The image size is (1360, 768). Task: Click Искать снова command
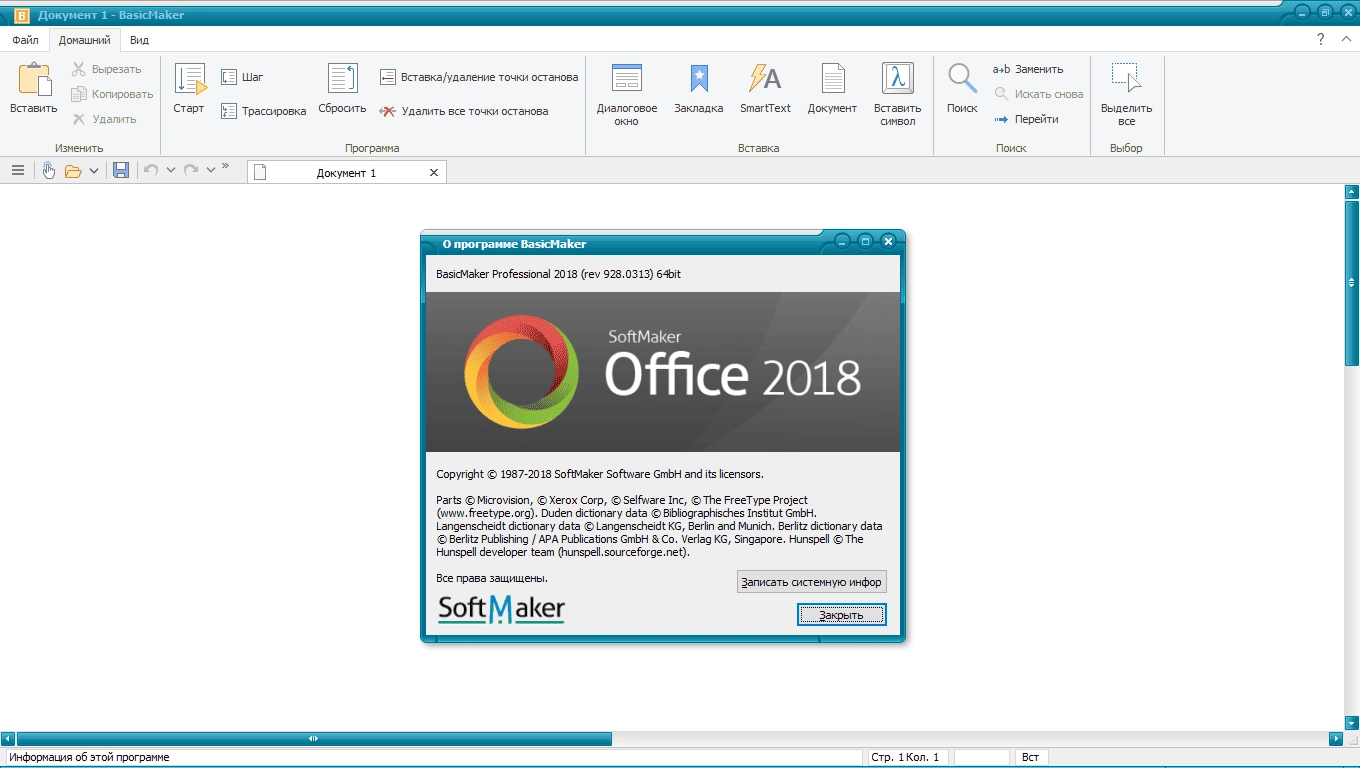[x=1038, y=94]
